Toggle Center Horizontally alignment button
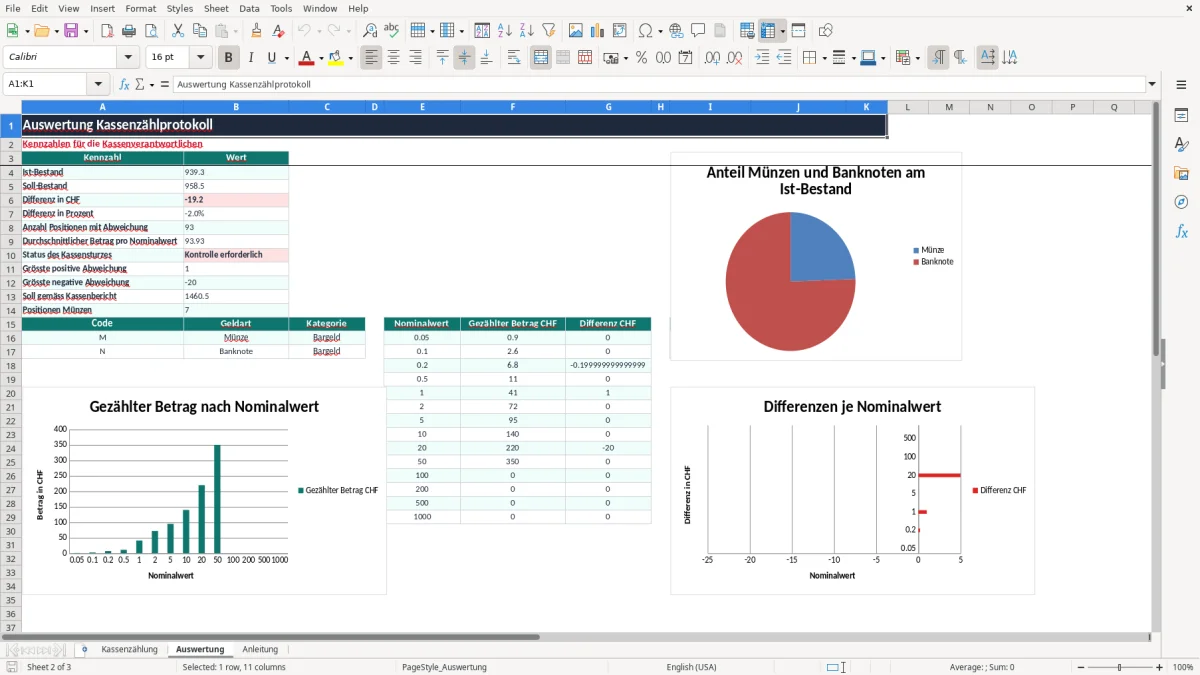Viewport: 1200px width, 675px height. coord(394,58)
